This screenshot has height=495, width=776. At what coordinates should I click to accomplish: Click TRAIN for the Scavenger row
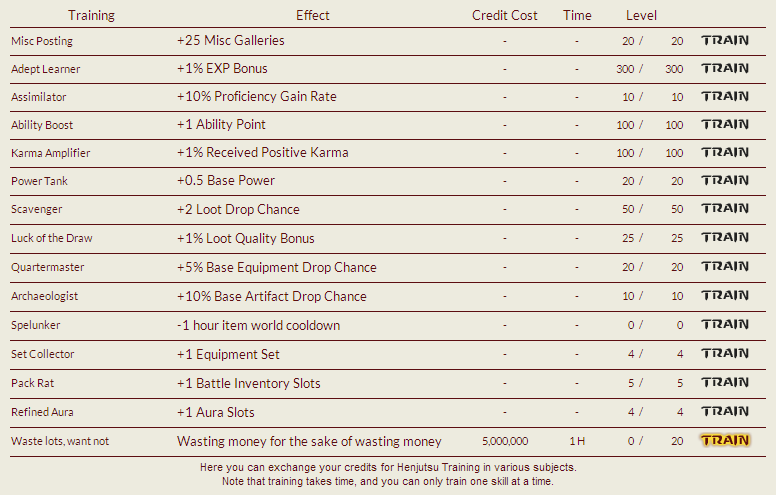tap(725, 208)
